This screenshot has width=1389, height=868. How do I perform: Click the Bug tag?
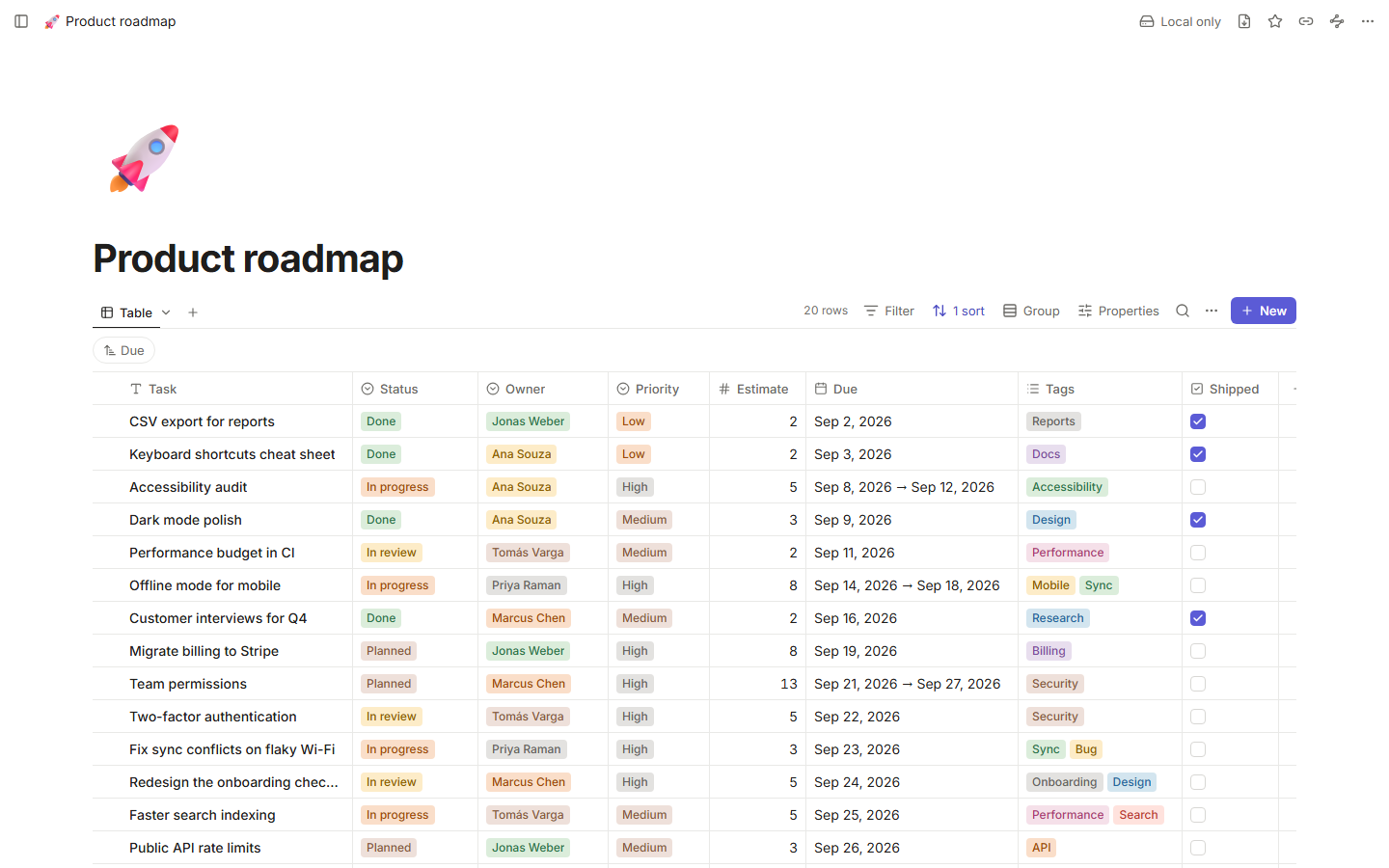click(x=1086, y=749)
